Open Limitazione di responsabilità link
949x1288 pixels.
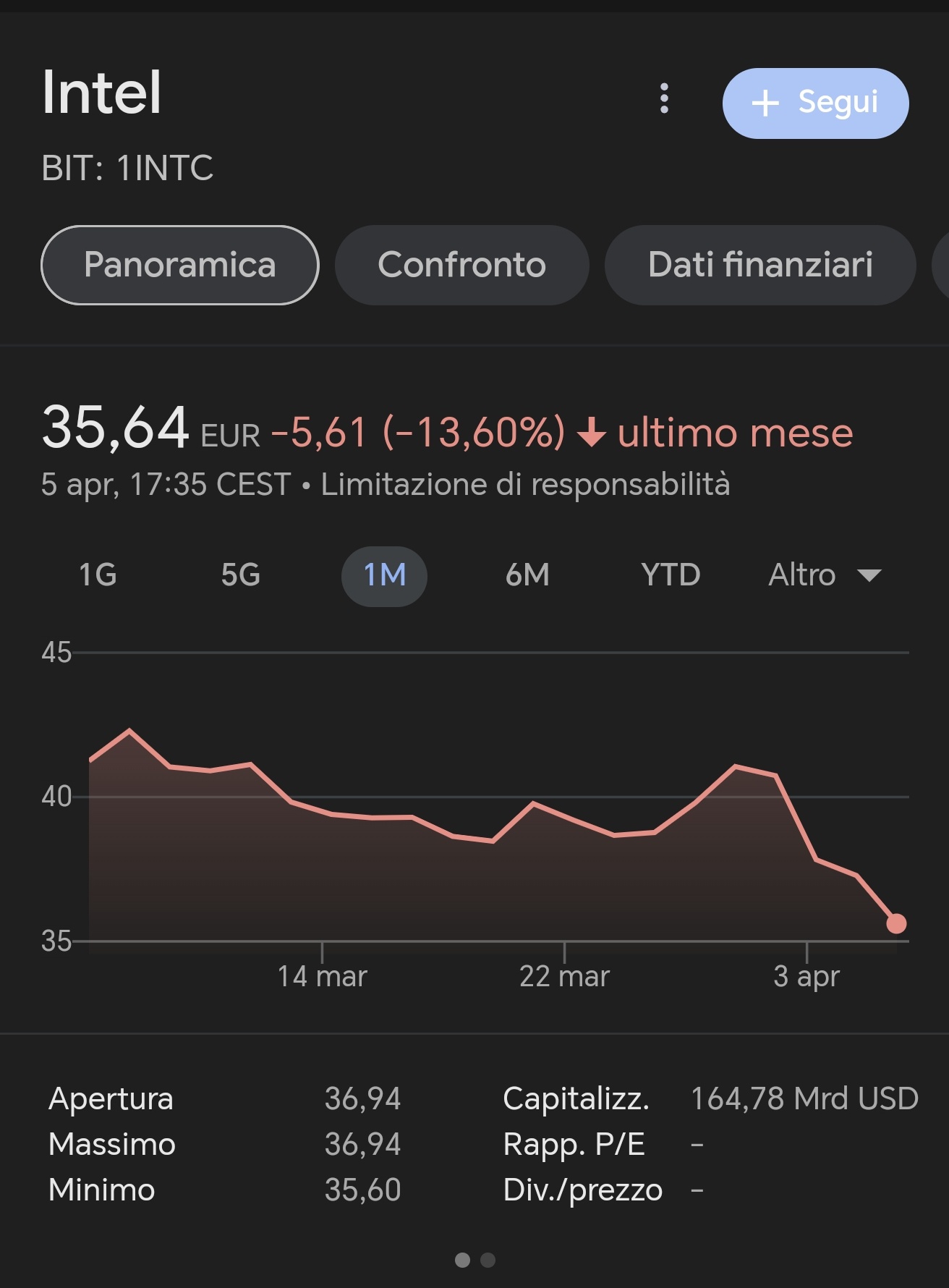525,484
